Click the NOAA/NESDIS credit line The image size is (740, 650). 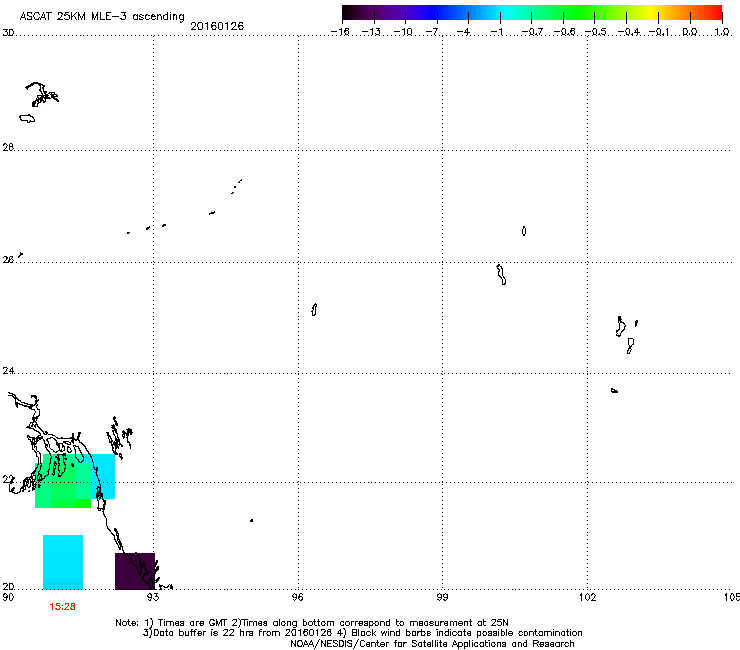[432, 644]
